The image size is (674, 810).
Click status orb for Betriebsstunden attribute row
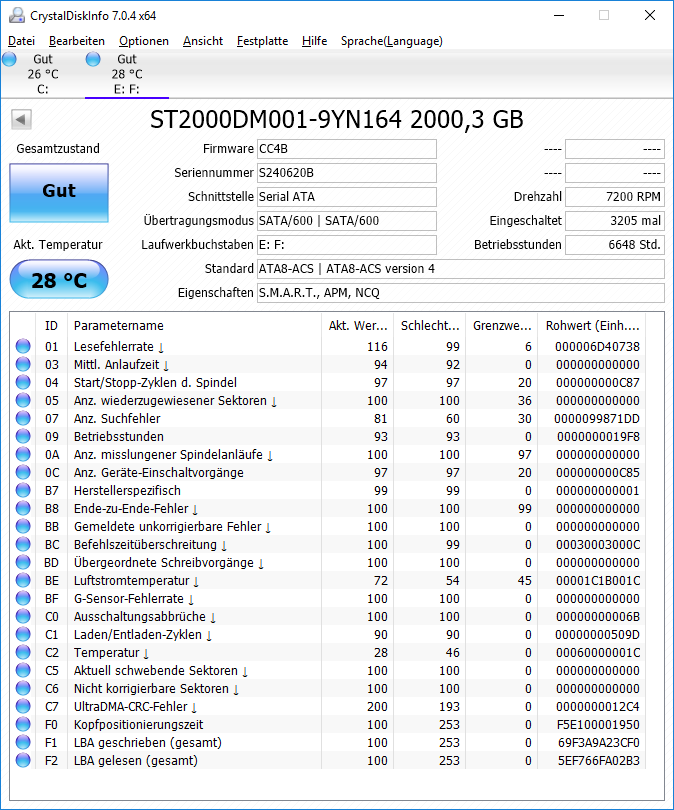pyautogui.click(x=23, y=436)
